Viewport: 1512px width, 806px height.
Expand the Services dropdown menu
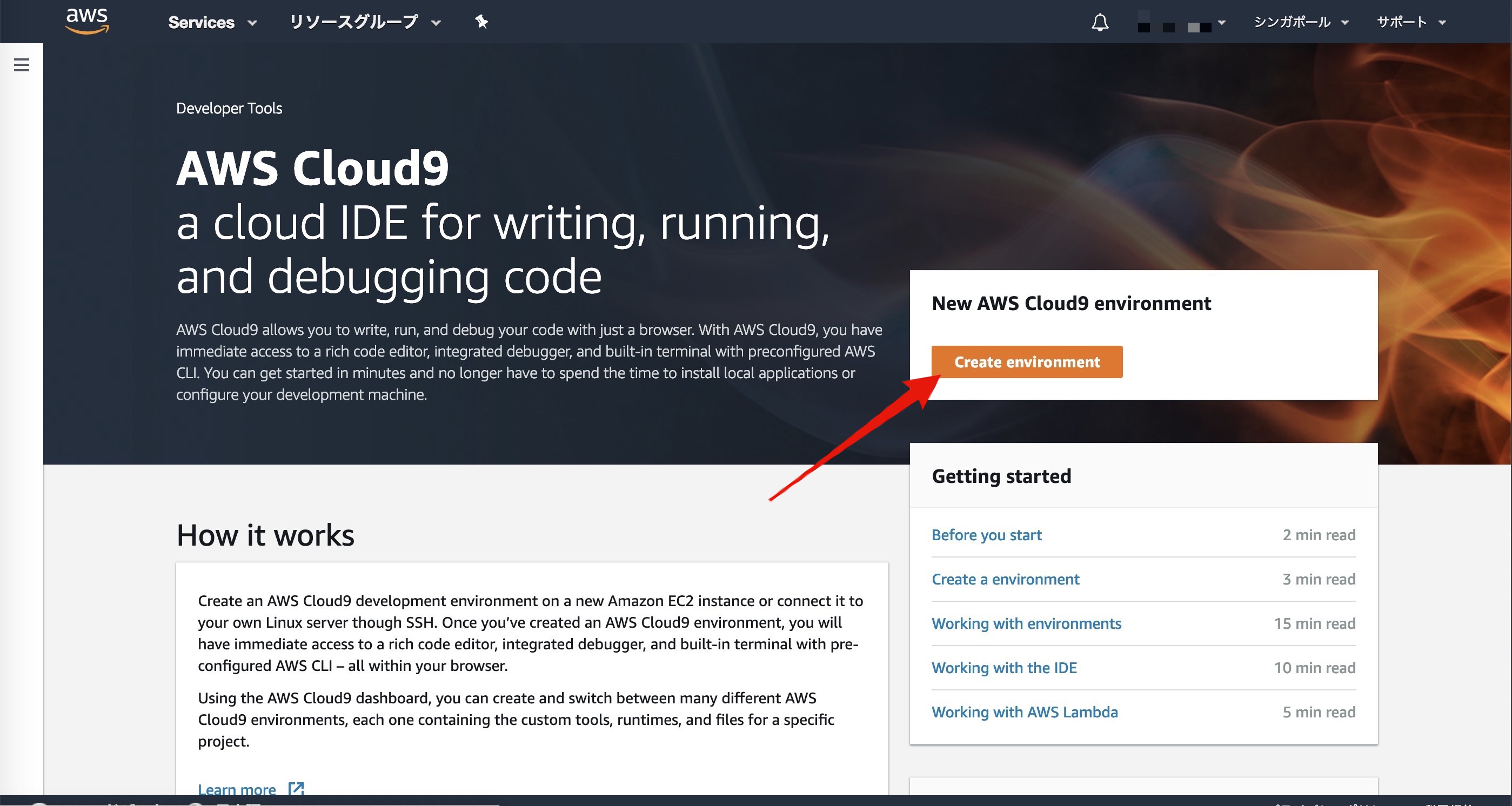(x=212, y=22)
